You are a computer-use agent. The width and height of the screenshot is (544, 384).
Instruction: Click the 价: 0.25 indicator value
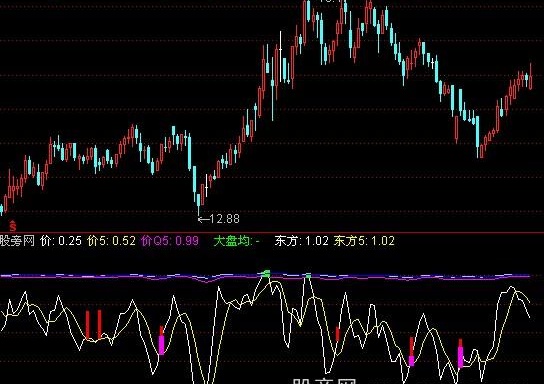pos(61,240)
